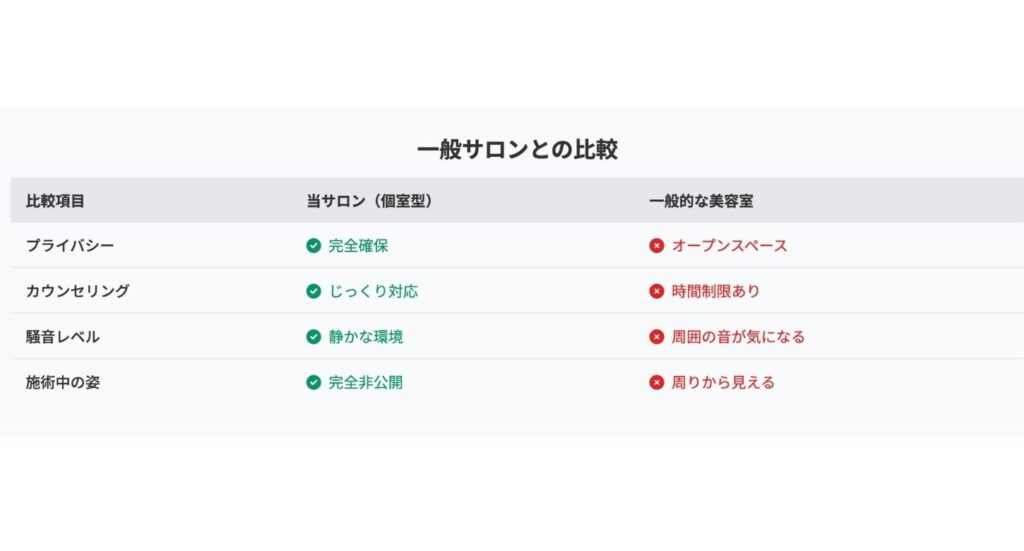
Task: Click the 比較項目 column header
Action: (x=56, y=201)
